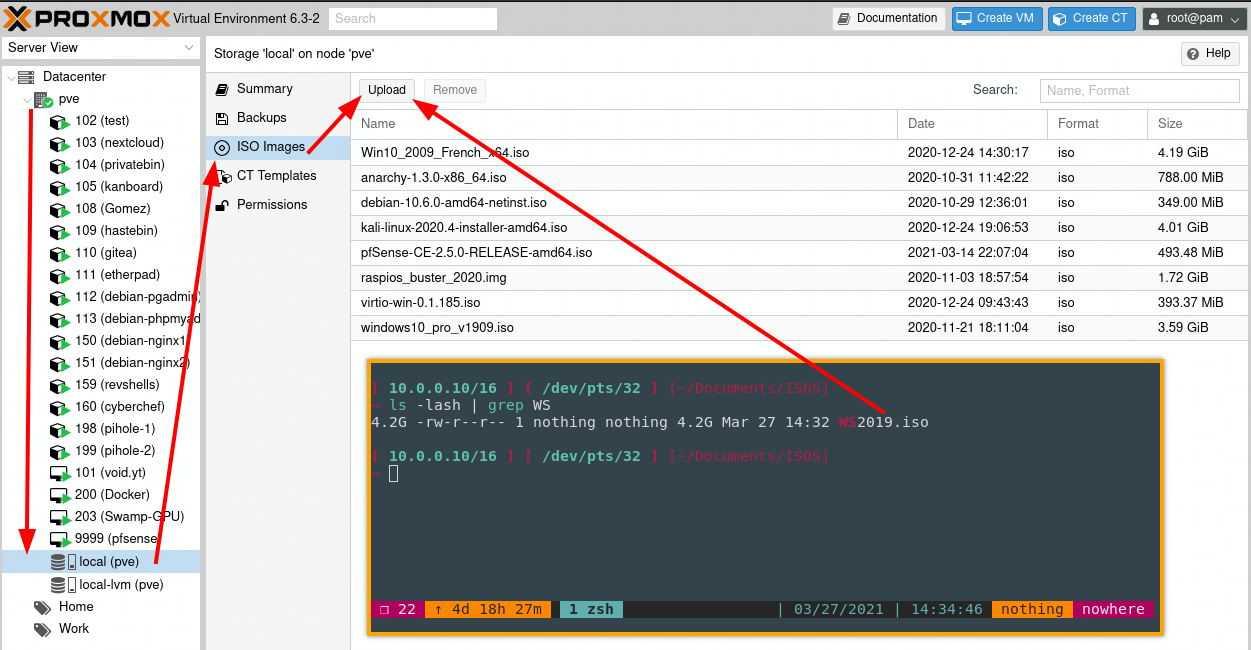Viewport: 1251px width, 650px height.
Task: Click the 1 zsh tmux window tab
Action: point(592,609)
